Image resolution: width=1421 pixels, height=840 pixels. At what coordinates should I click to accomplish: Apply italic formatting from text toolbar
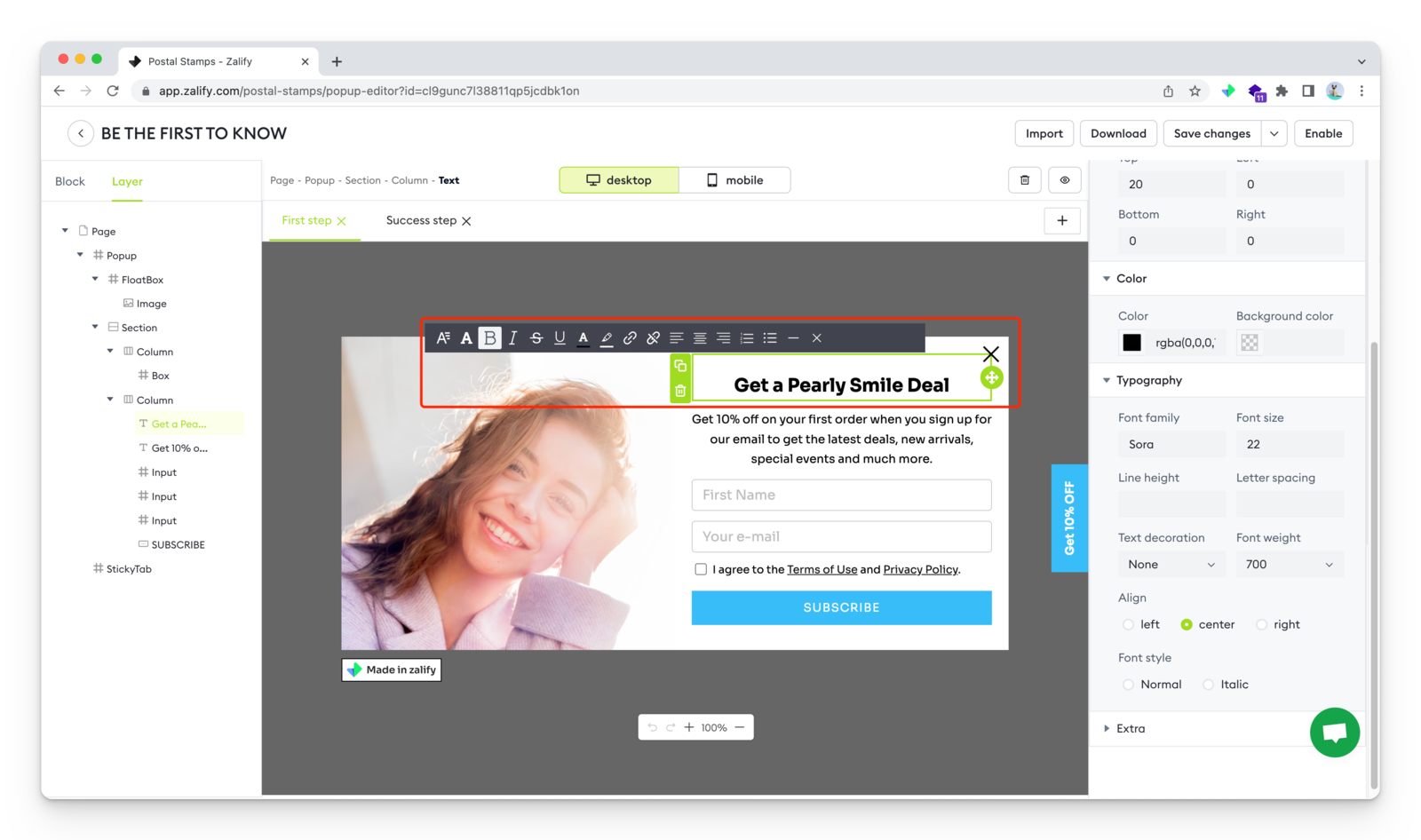click(512, 338)
